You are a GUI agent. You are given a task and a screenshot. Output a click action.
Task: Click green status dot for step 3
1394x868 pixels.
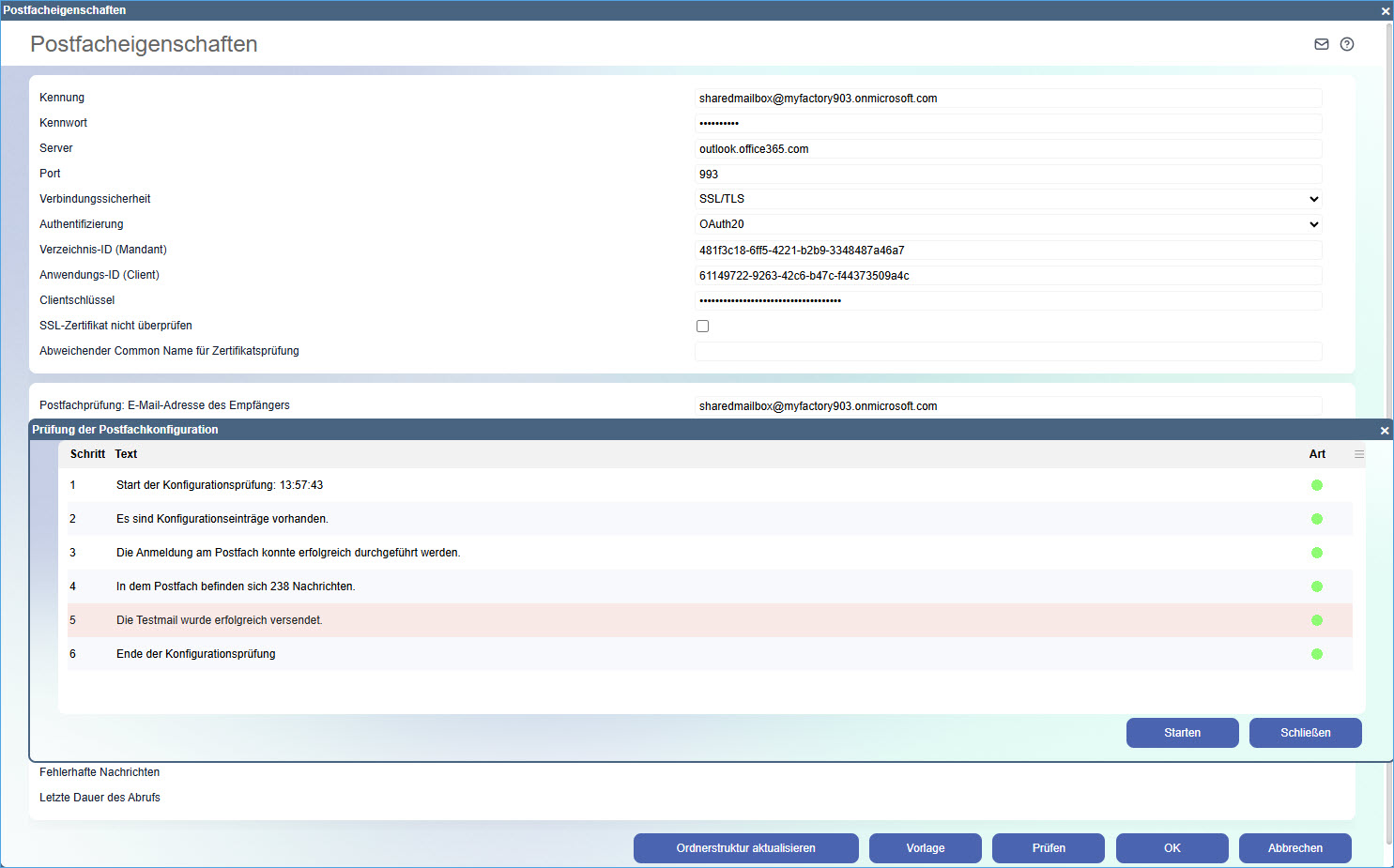click(1316, 553)
